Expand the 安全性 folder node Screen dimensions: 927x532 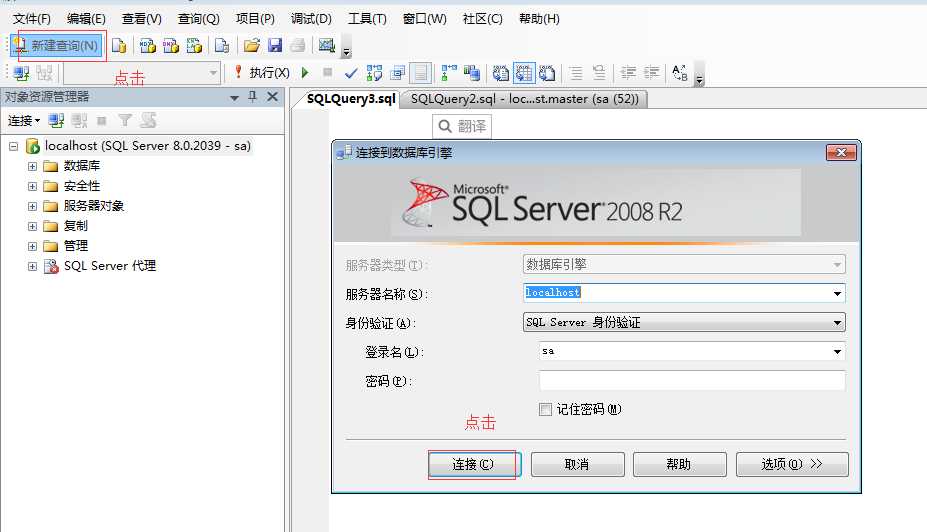[33, 186]
